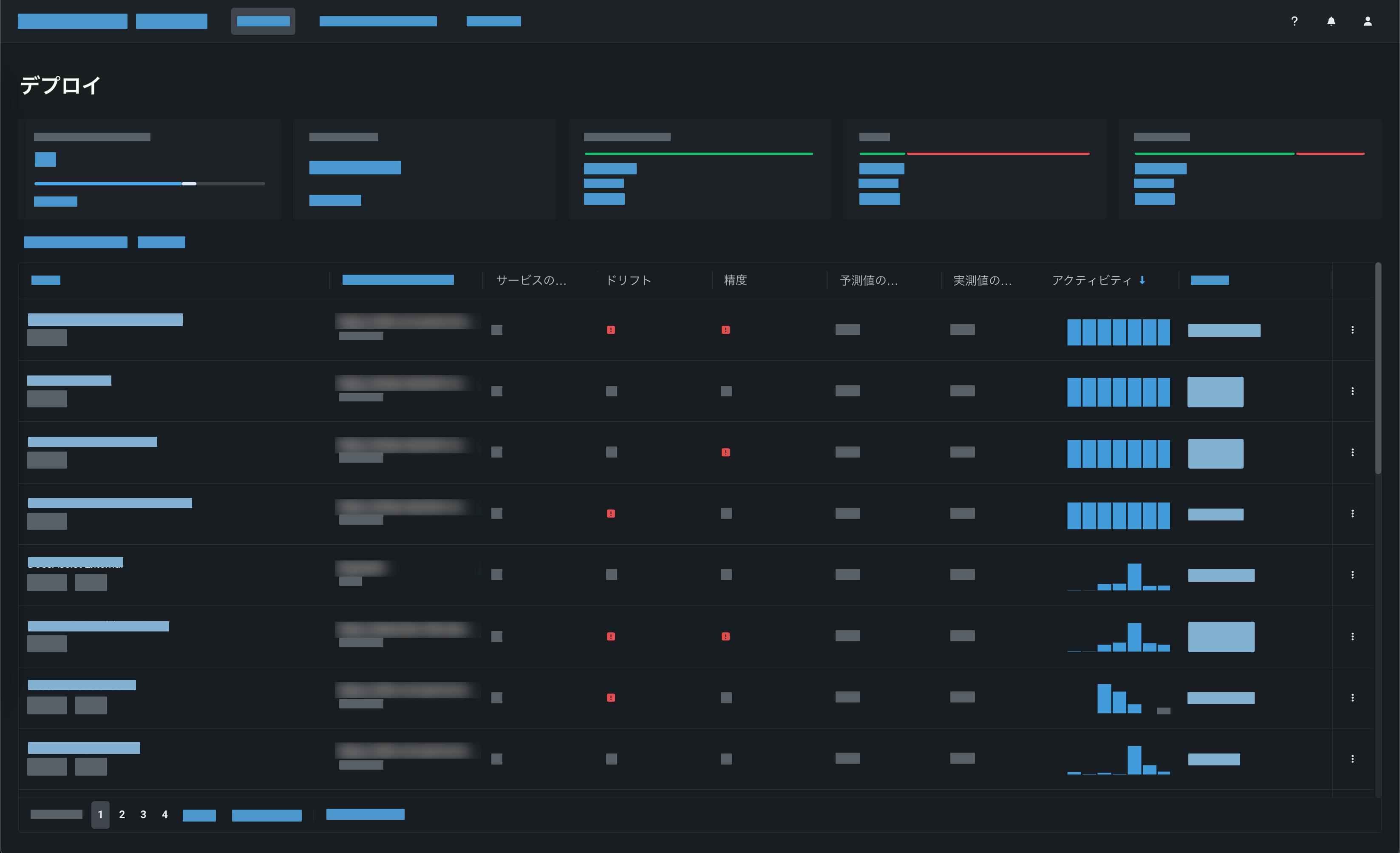Click アクティビティ sort arrow icon
The image size is (1400, 853).
[1142, 280]
